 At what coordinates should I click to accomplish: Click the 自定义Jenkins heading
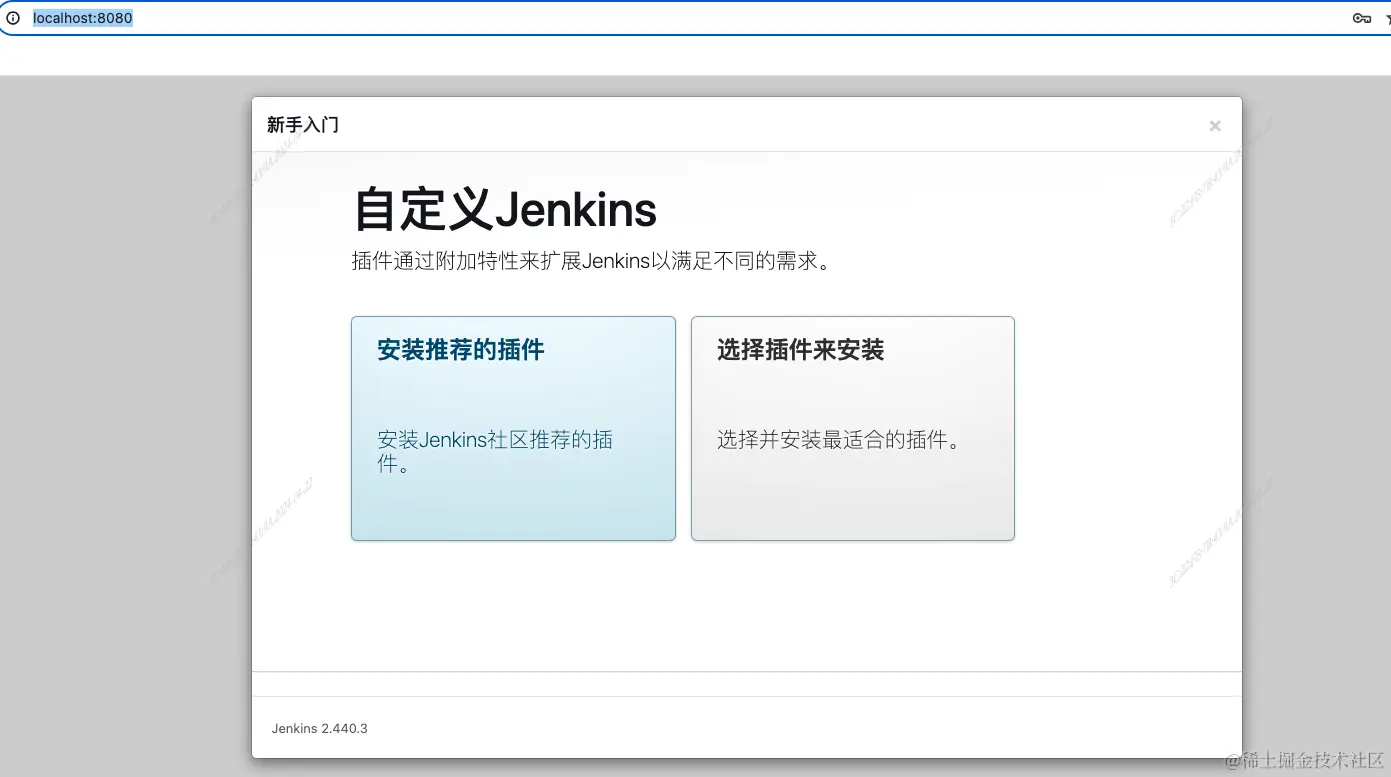tap(505, 209)
